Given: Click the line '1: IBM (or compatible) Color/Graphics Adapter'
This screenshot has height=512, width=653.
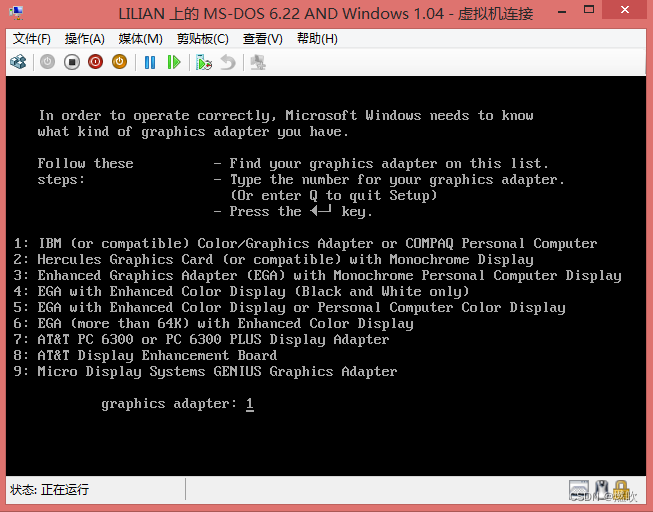Looking at the screenshot, I should tap(305, 243).
